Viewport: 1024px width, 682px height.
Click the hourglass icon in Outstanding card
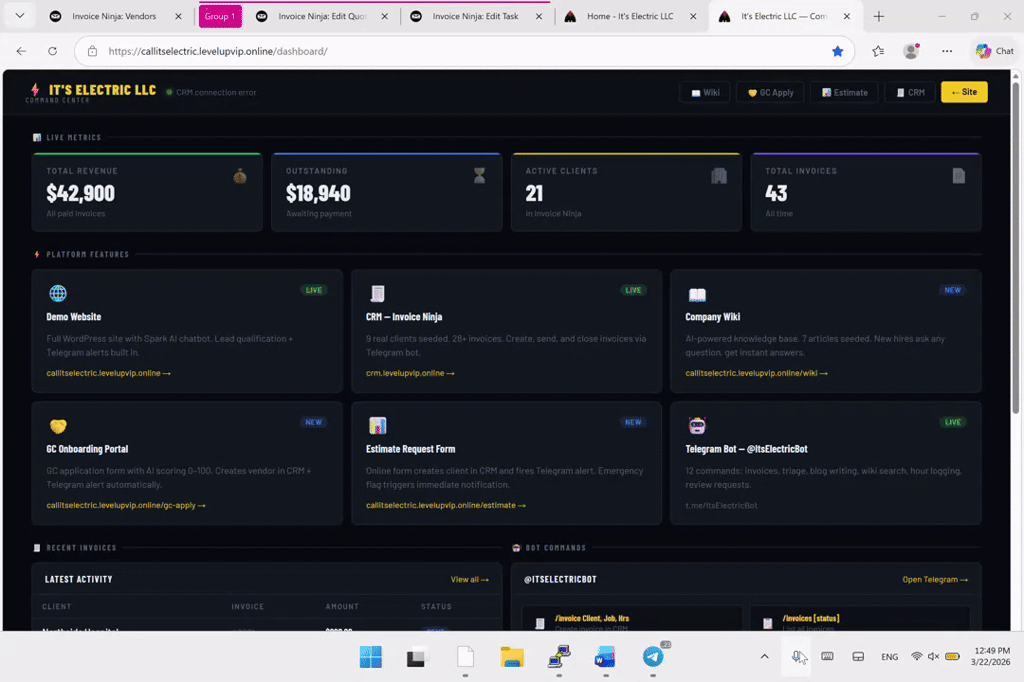pos(479,176)
